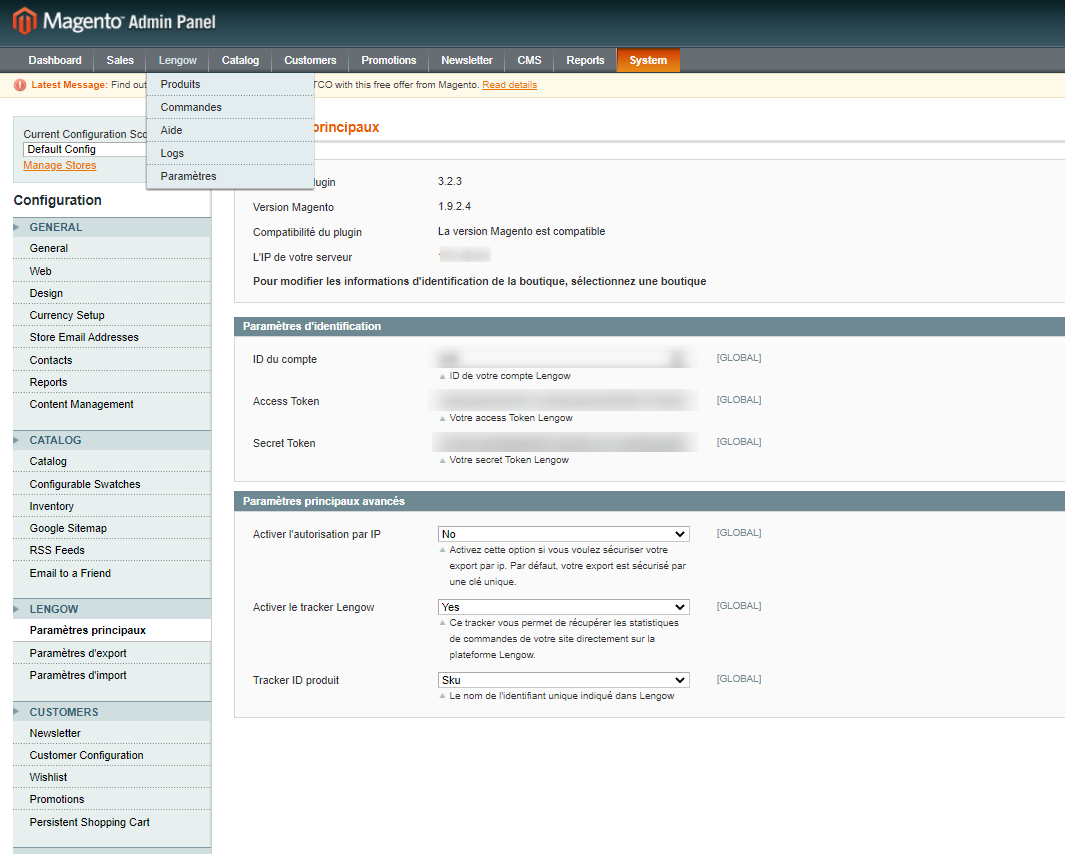Viewport: 1065px width, 854px height.
Task: Click the Manage Stores link
Action: pos(60,165)
